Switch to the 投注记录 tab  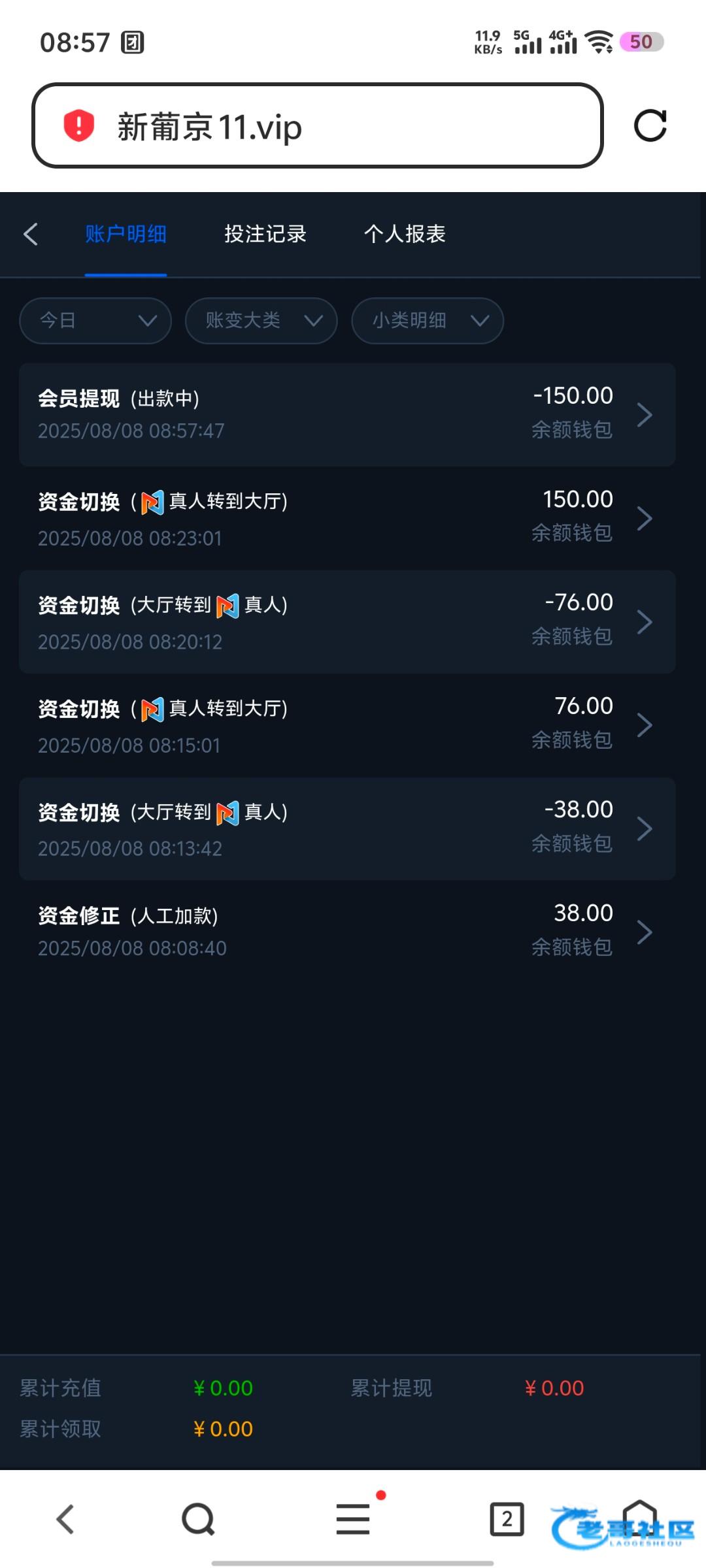click(265, 234)
